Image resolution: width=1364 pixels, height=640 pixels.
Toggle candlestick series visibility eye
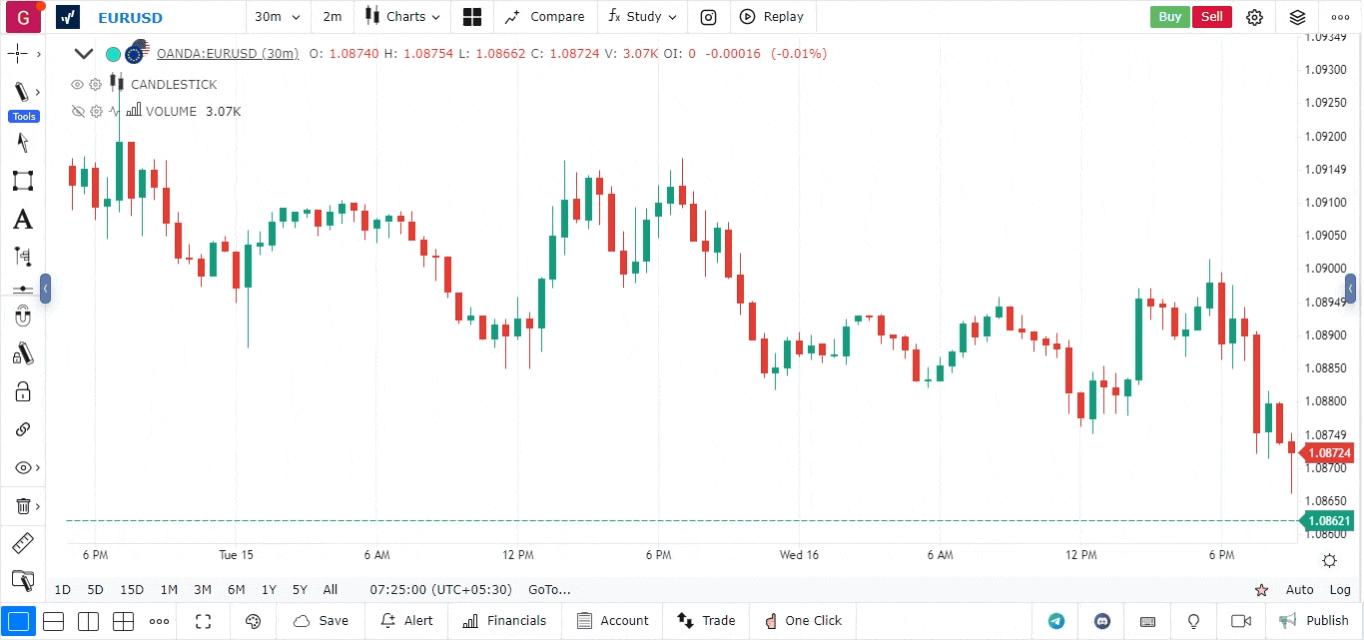coord(77,85)
